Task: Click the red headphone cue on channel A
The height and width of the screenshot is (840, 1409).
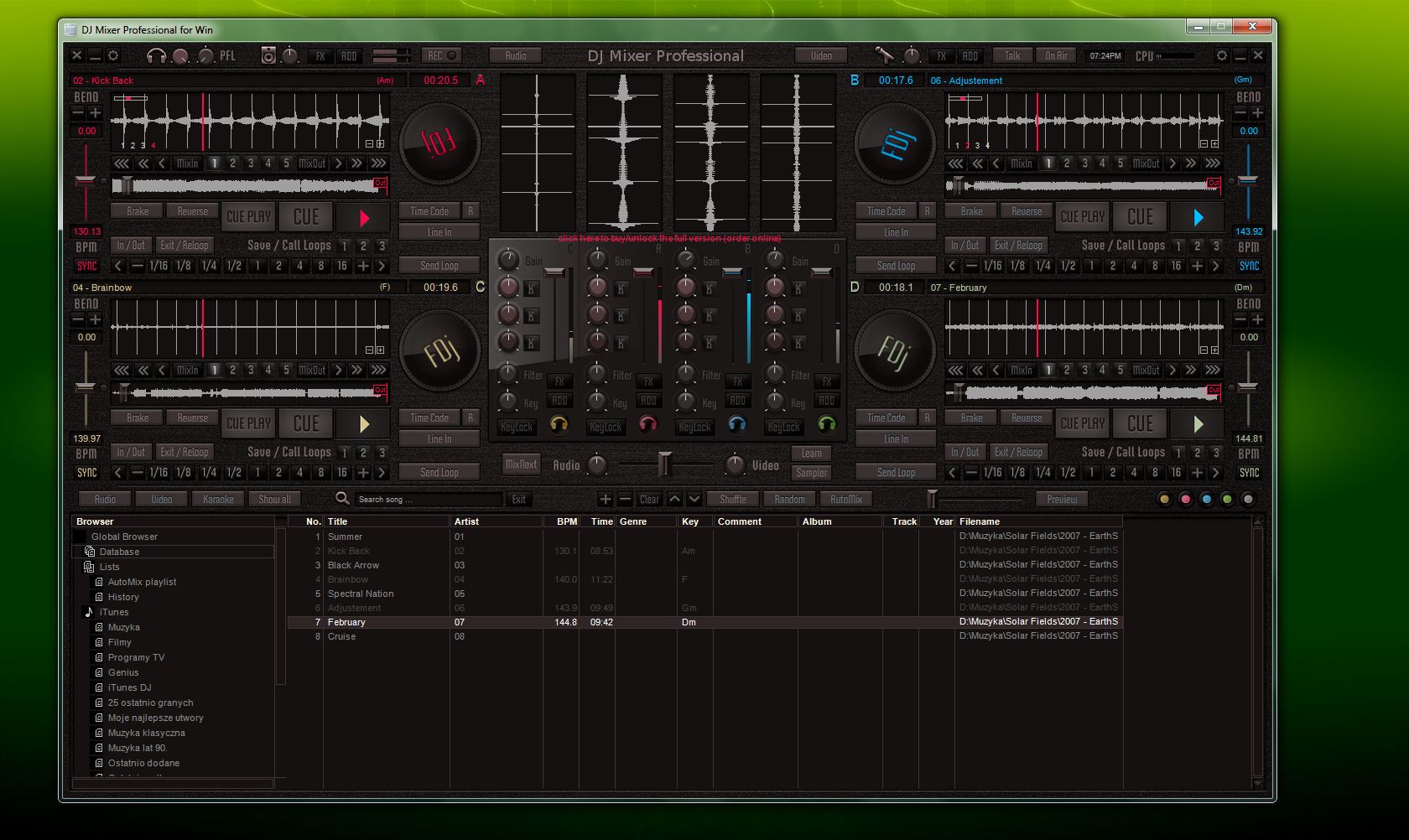Action: 647,424
